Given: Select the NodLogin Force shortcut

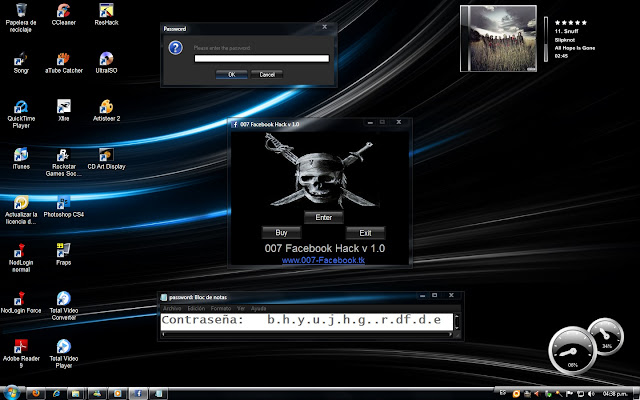Looking at the screenshot, I should point(21,302).
